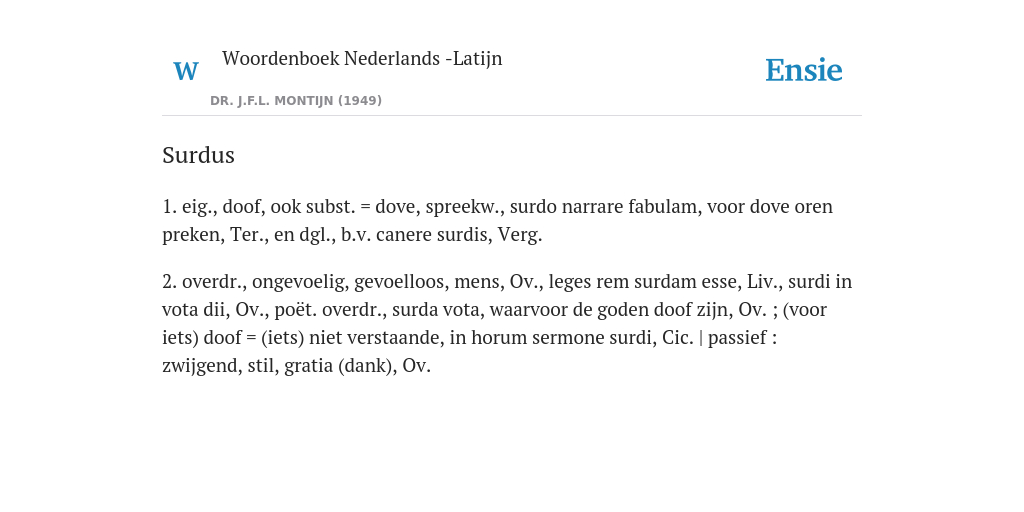Image resolution: width=1024 pixels, height=512 pixels.
Task: Click the year (1949) in the byline
Action: [x=360, y=101]
